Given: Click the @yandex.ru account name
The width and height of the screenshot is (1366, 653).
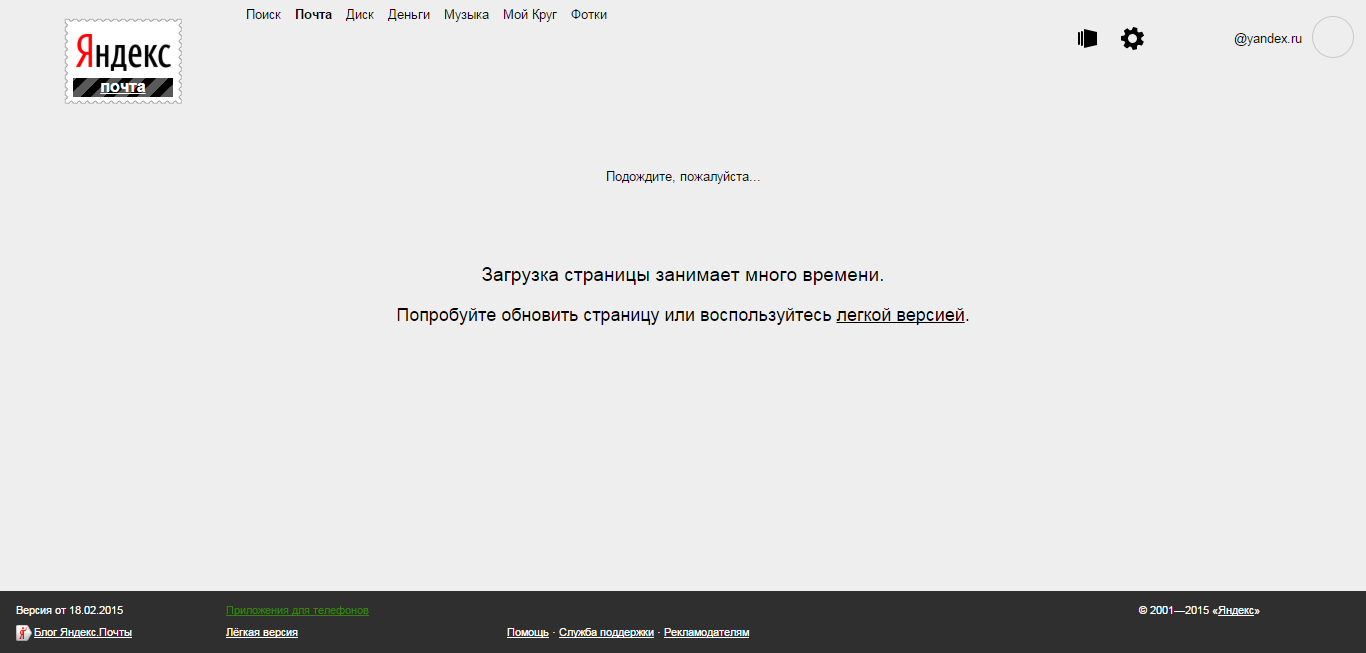Looking at the screenshot, I should tap(1268, 39).
